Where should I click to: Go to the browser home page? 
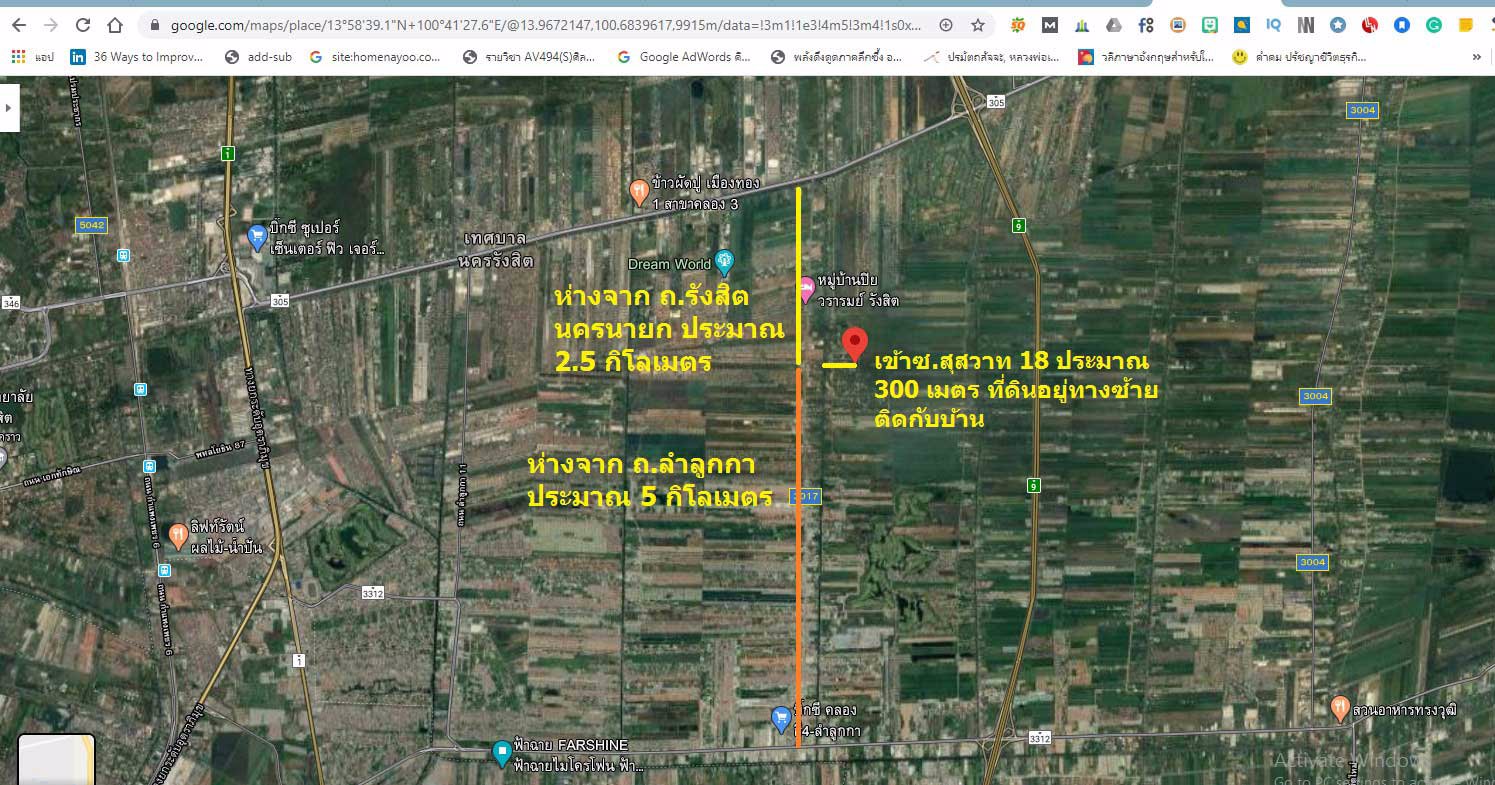pyautogui.click(x=115, y=25)
